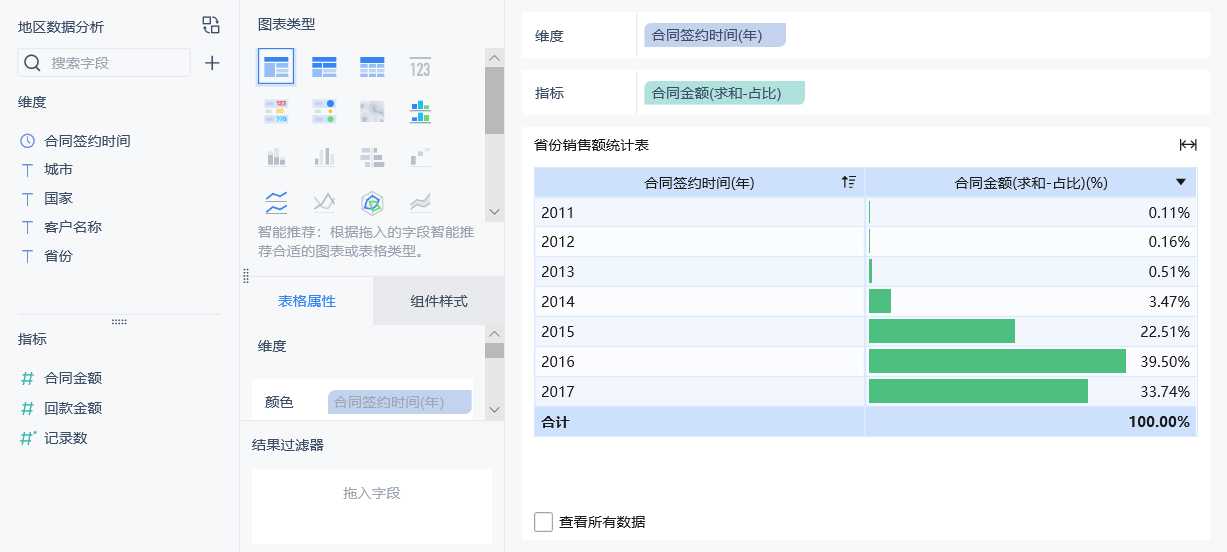This screenshot has height=552, width=1227.
Task: Toggle the column width fit icon
Action: point(1188,145)
